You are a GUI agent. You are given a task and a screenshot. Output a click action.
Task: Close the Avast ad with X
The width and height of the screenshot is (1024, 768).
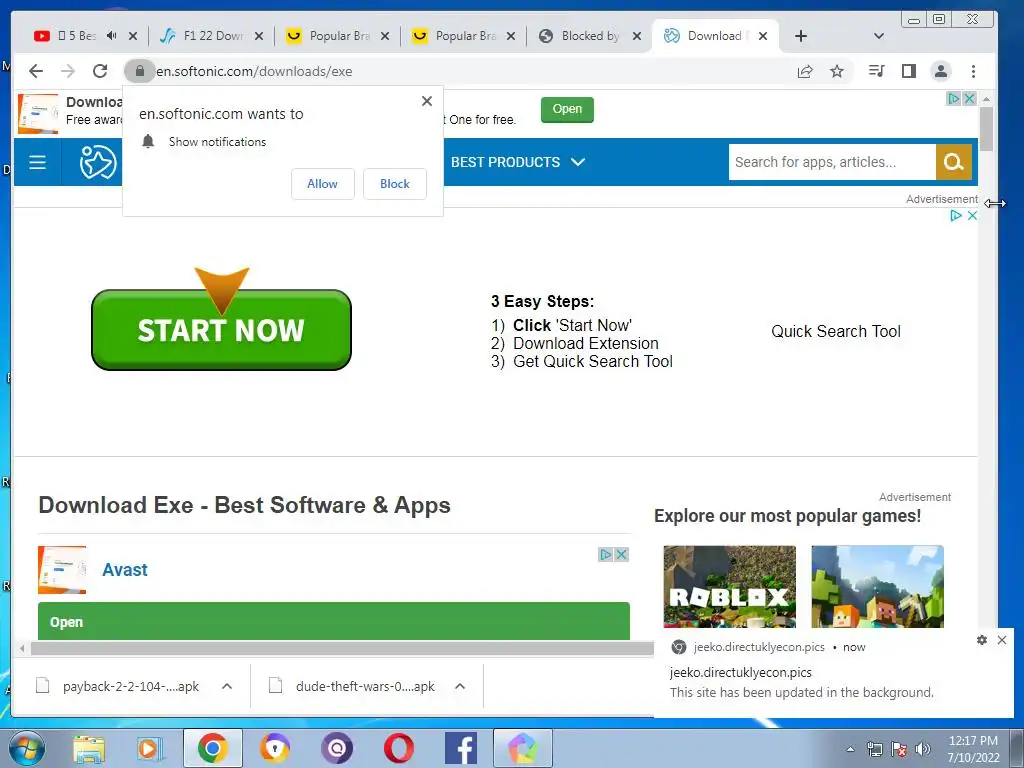[x=622, y=554]
